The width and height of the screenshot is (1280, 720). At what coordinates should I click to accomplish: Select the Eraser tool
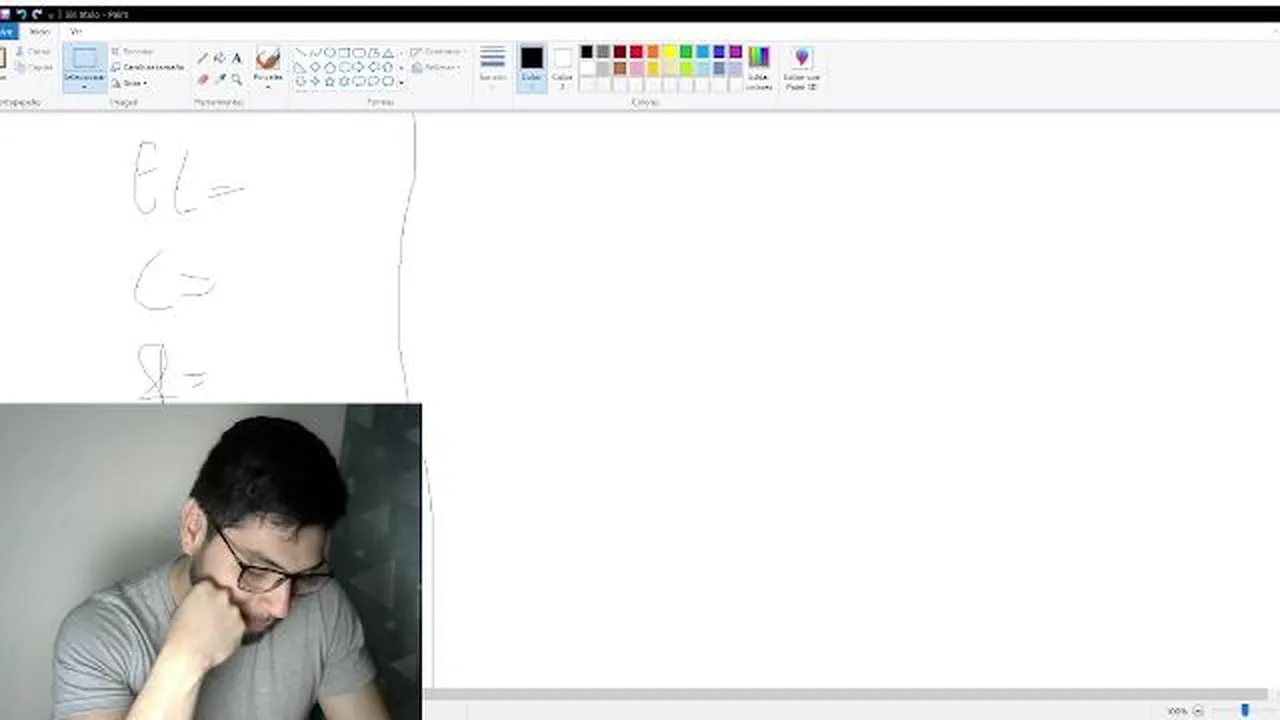coord(203,79)
